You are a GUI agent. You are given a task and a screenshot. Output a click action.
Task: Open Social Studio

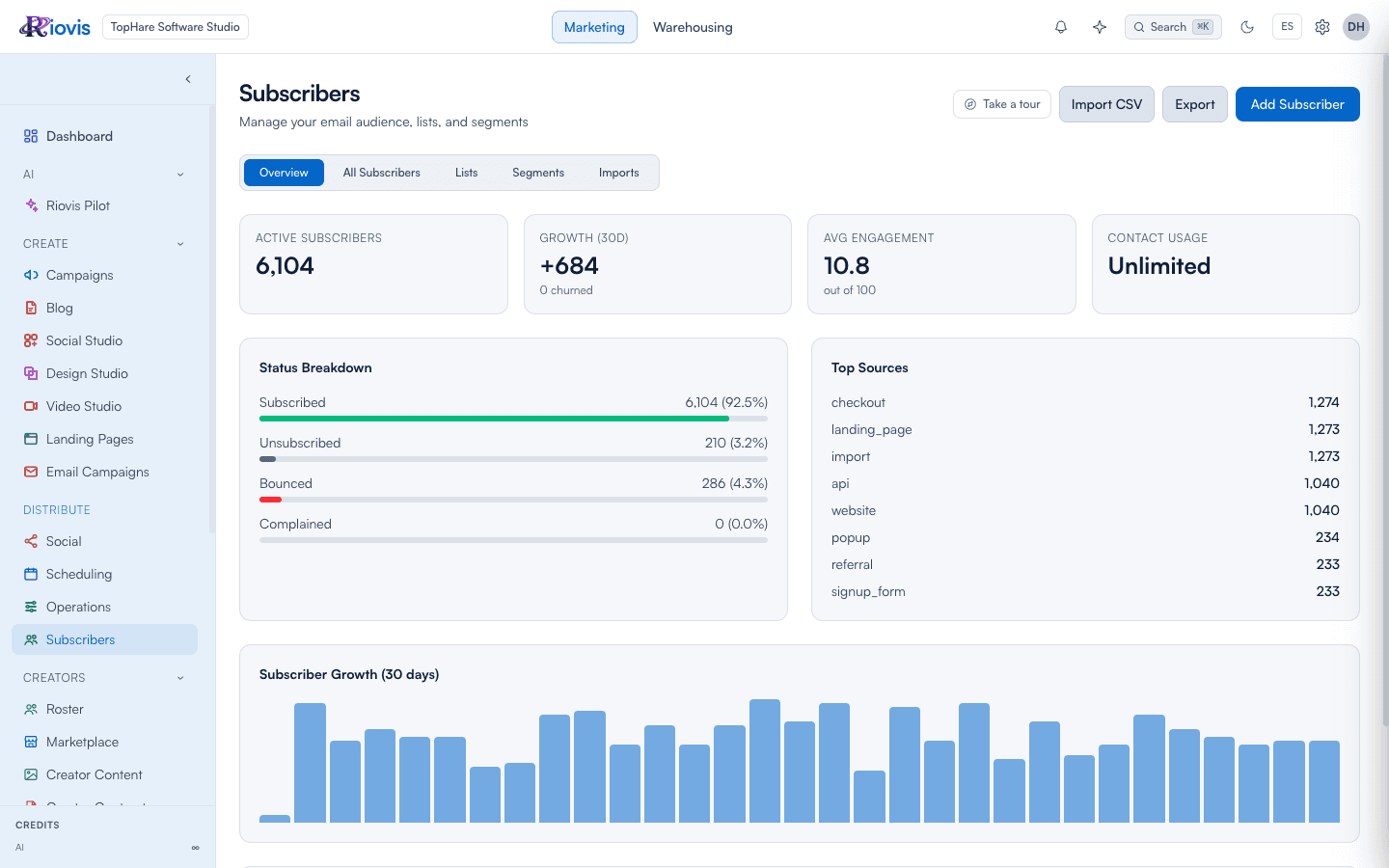(x=104, y=340)
